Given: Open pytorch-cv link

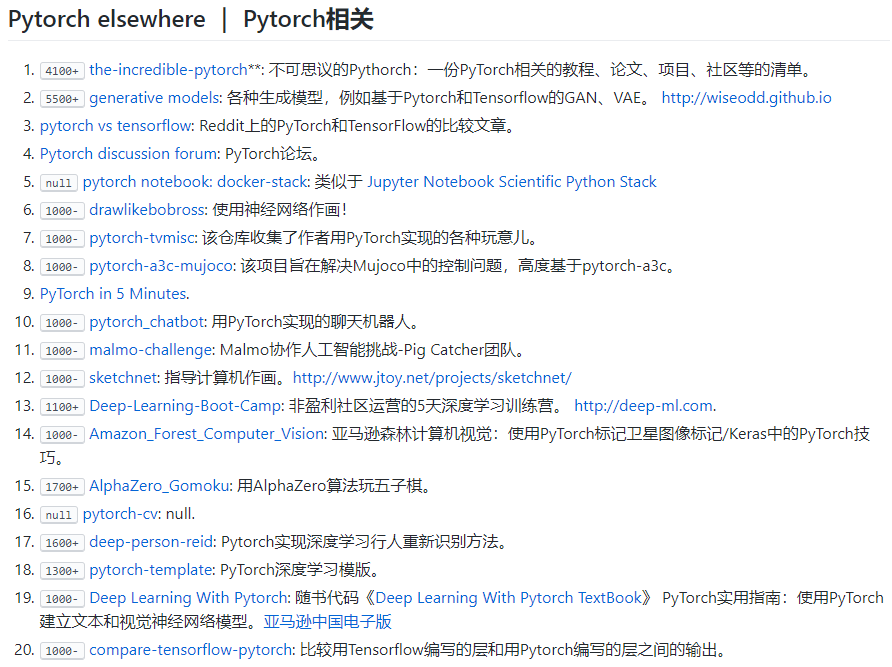Looking at the screenshot, I should 120,514.
